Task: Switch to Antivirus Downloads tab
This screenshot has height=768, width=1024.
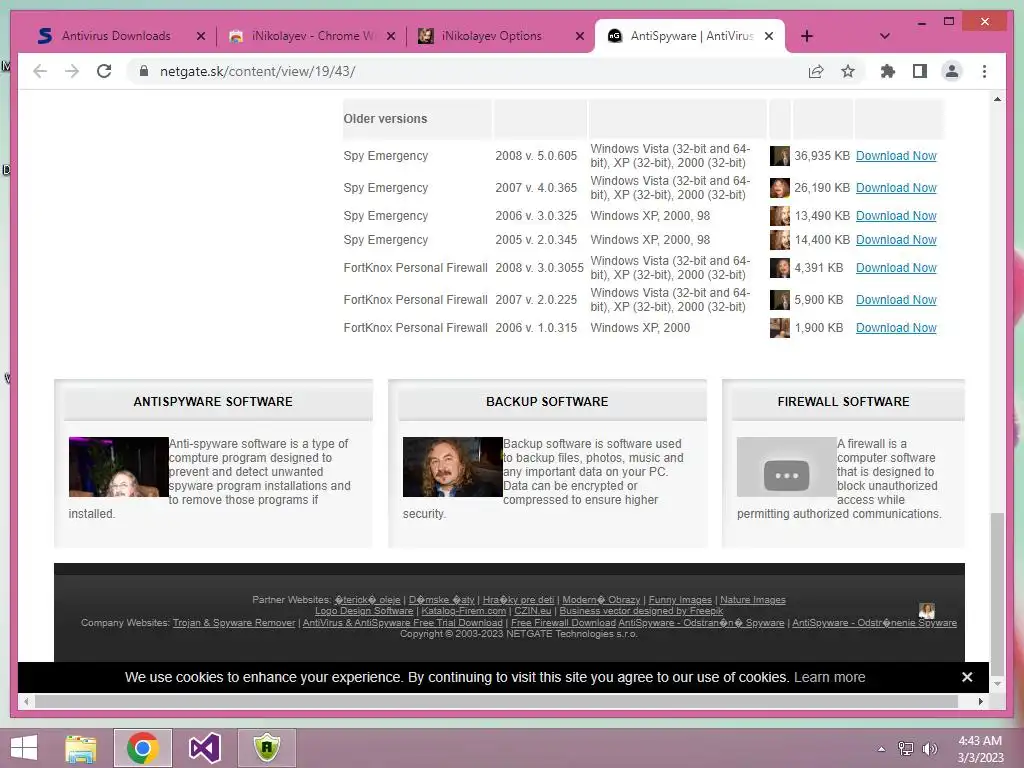Action: [x=116, y=36]
